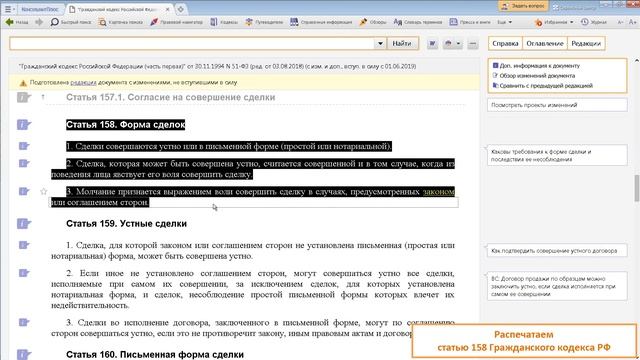The height and width of the screenshot is (360, 640).
Task: Click info icon beside Статья 157.1 heading
Action: 24,98
